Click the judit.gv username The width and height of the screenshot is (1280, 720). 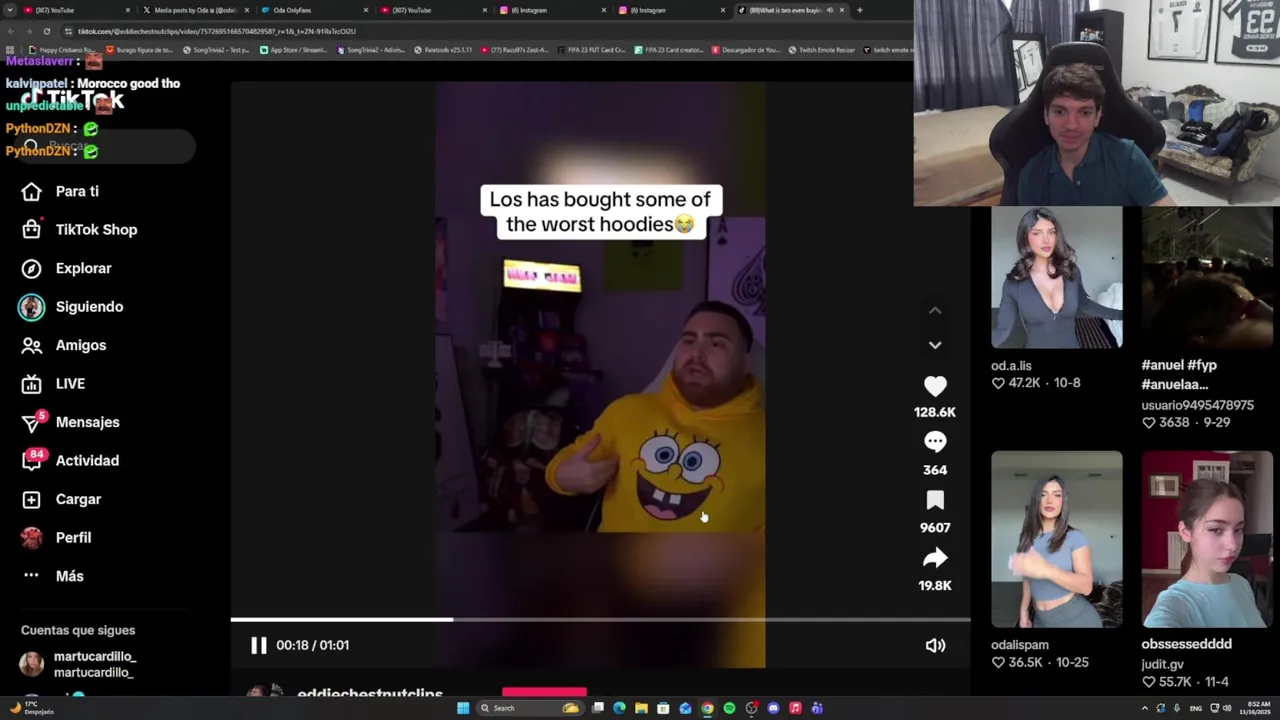1163,664
